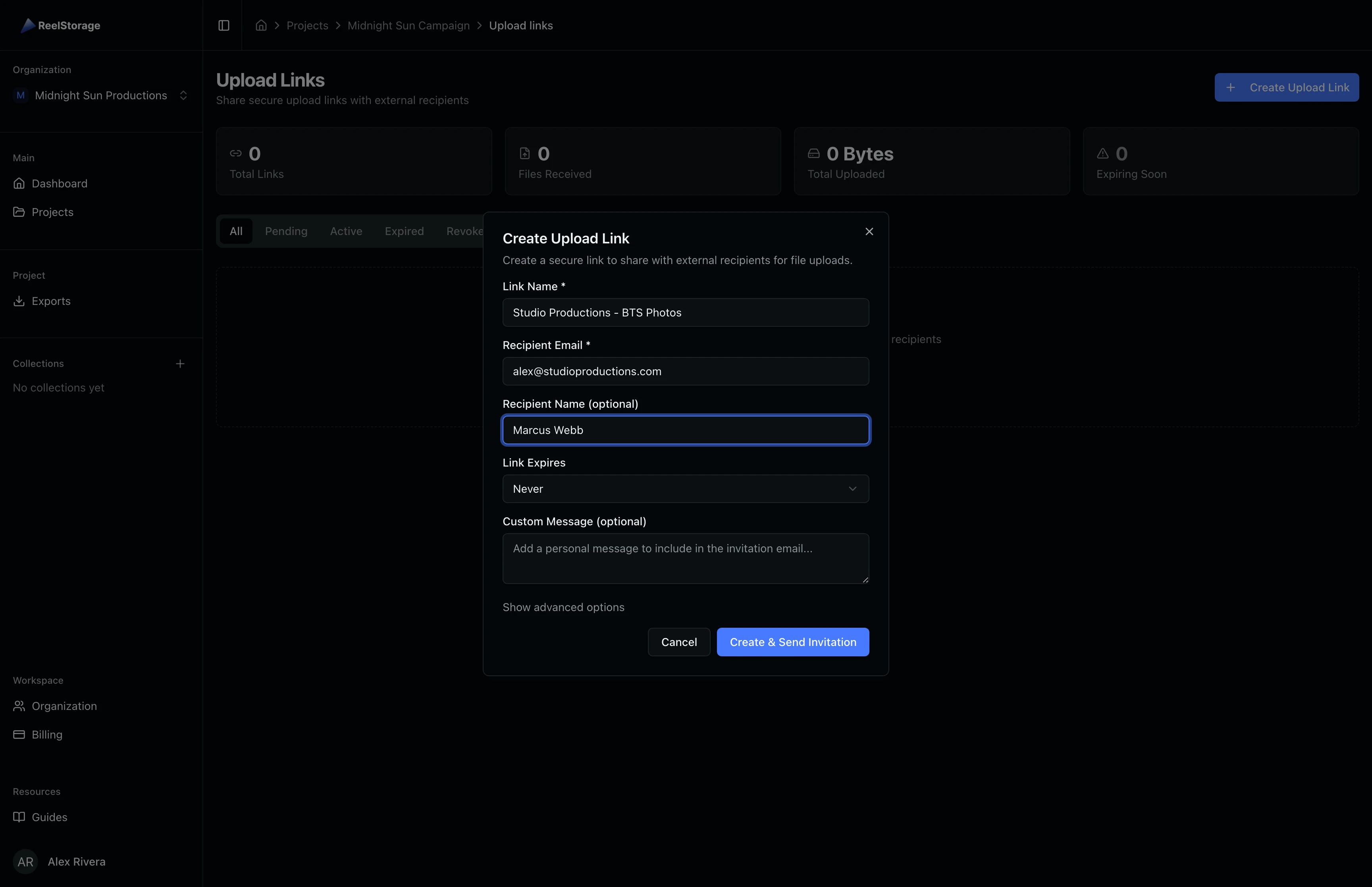Expand the advanced options in the dialog
The image size is (1372, 887).
(563, 607)
